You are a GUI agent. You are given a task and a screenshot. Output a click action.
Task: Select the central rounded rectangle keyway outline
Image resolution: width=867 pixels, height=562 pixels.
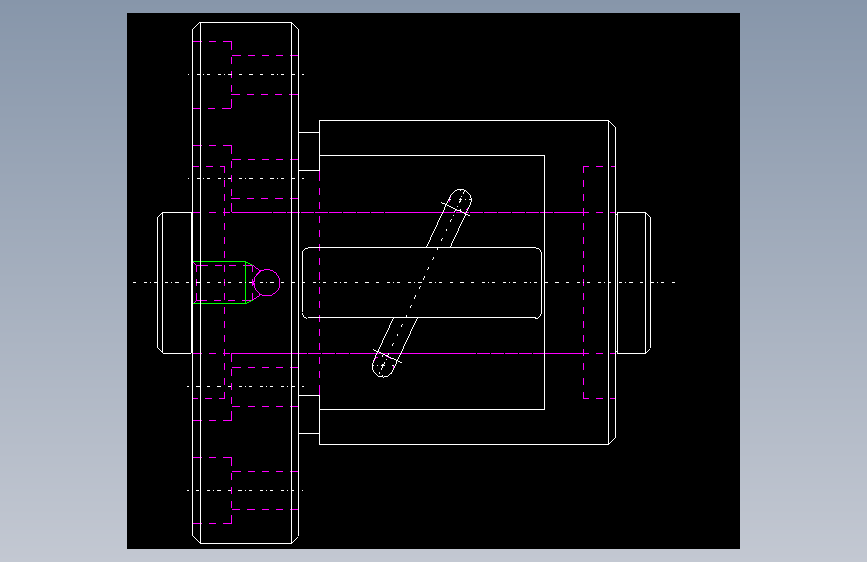click(422, 283)
